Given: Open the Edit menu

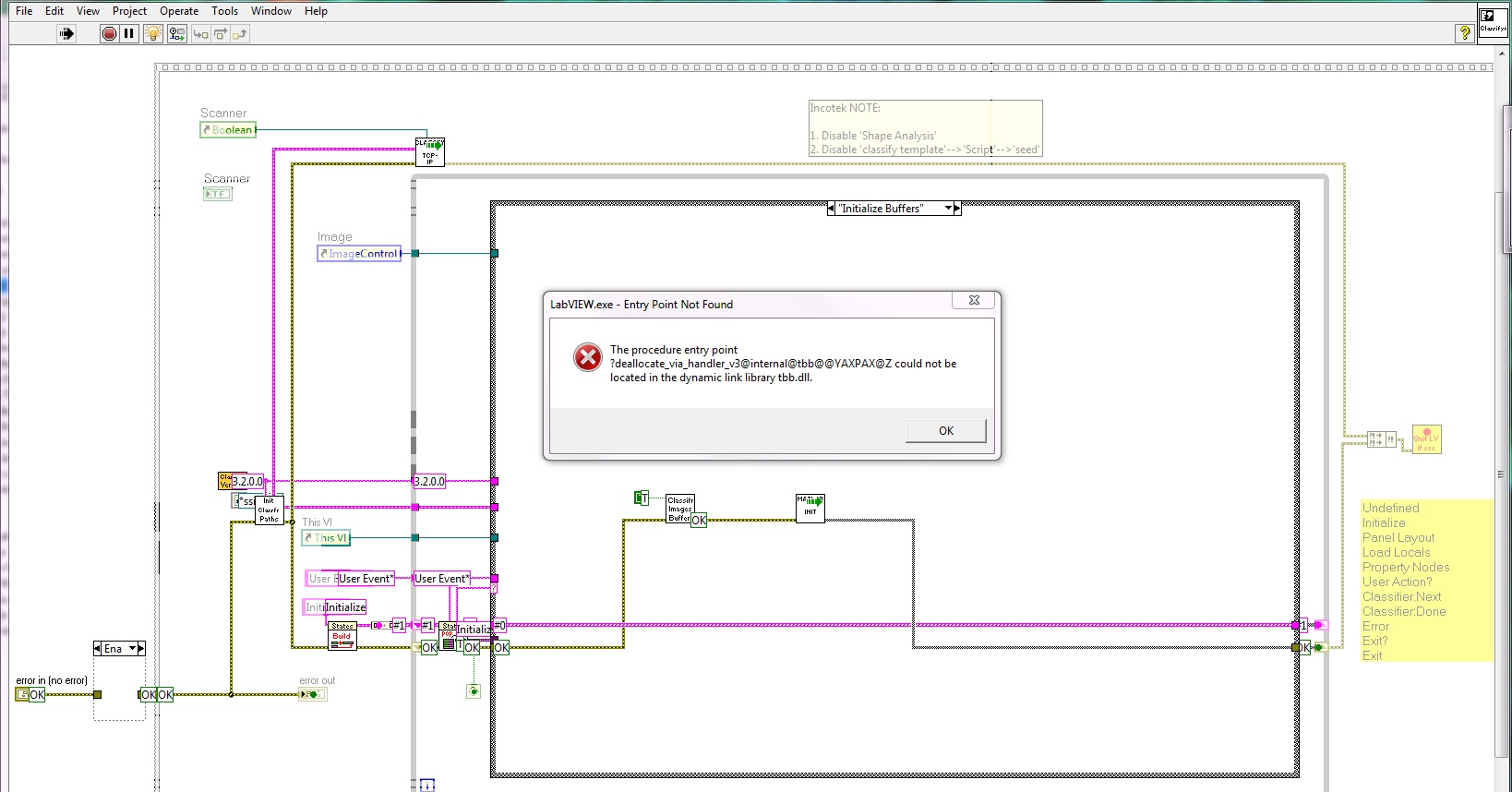Looking at the screenshot, I should point(54,11).
